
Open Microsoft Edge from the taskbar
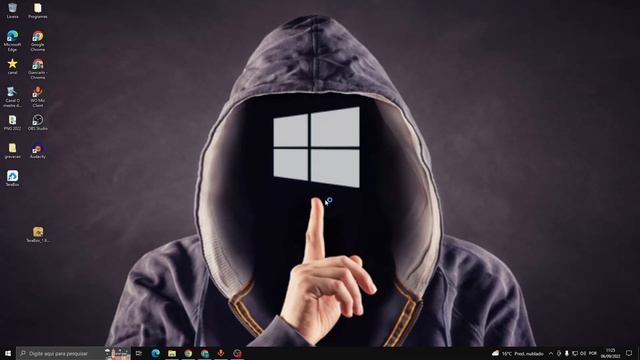156,353
